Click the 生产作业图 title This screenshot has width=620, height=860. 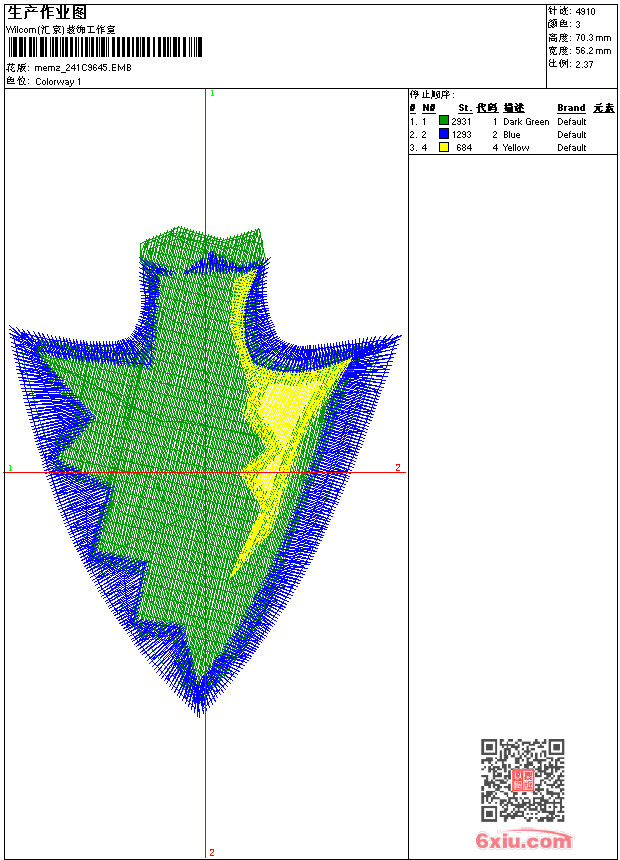coord(46,12)
